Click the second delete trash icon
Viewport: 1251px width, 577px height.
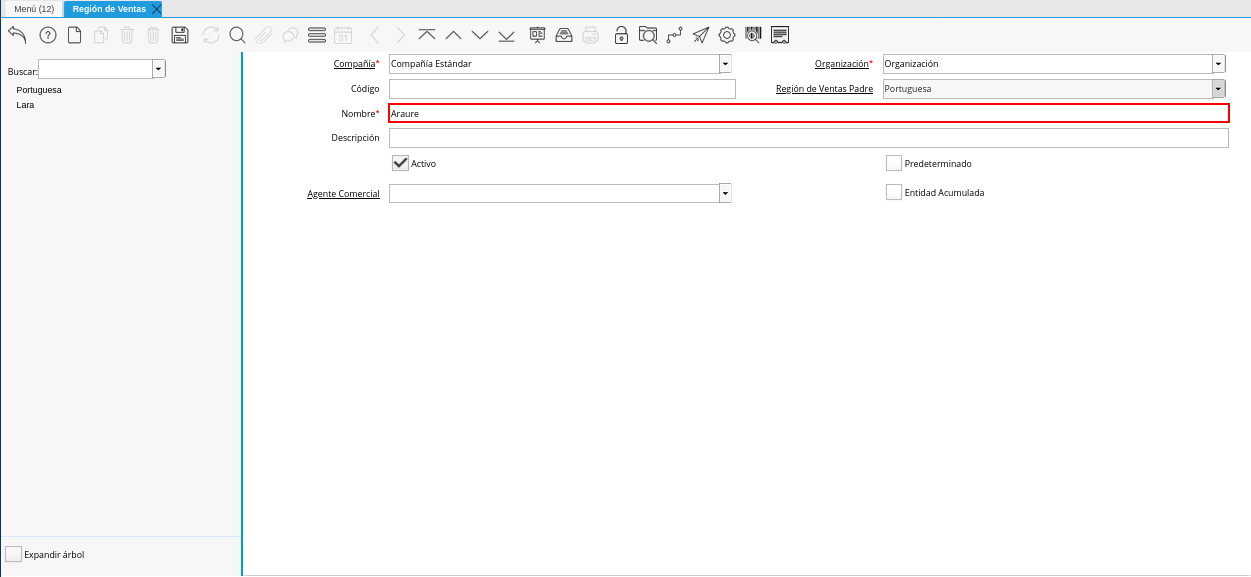coord(153,35)
